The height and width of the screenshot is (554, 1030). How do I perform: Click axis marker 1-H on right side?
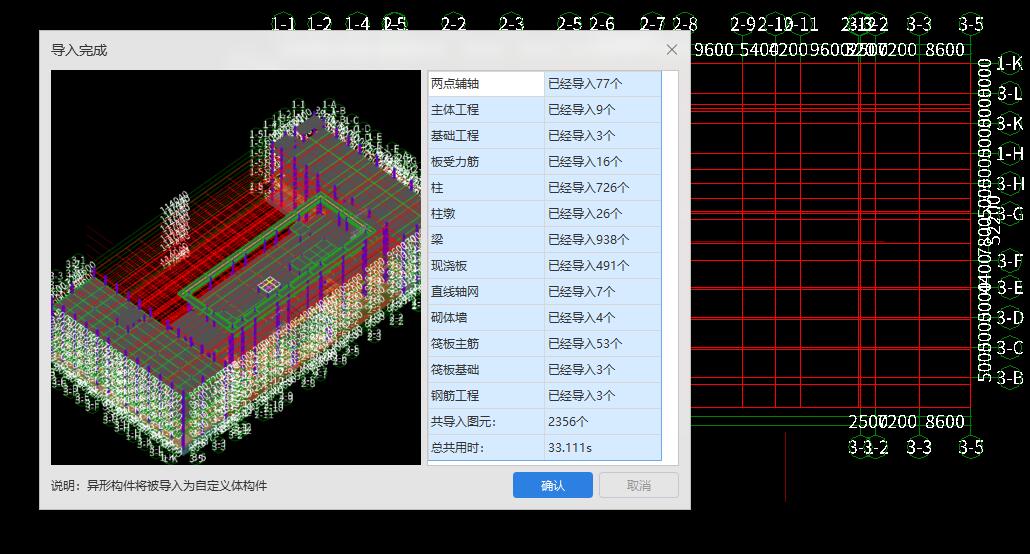[x=1010, y=154]
